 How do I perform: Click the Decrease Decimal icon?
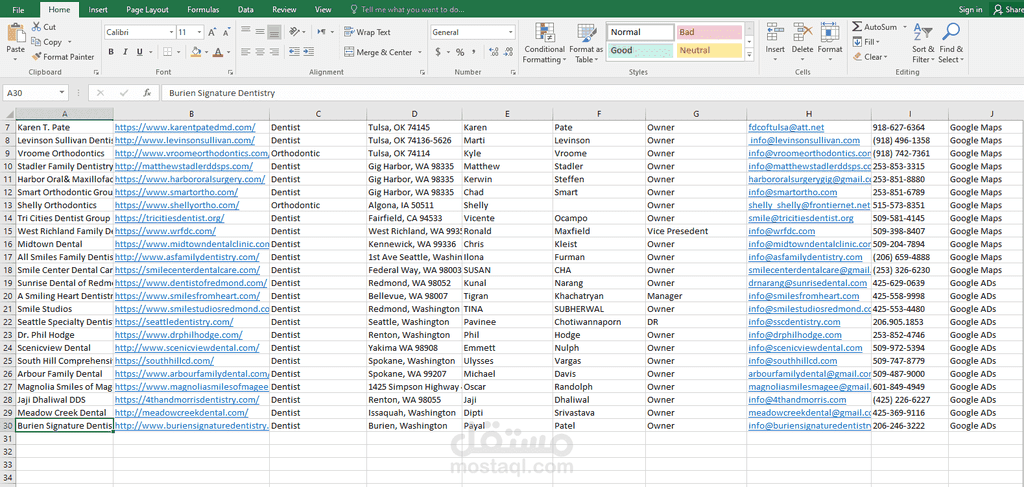tap(508, 52)
